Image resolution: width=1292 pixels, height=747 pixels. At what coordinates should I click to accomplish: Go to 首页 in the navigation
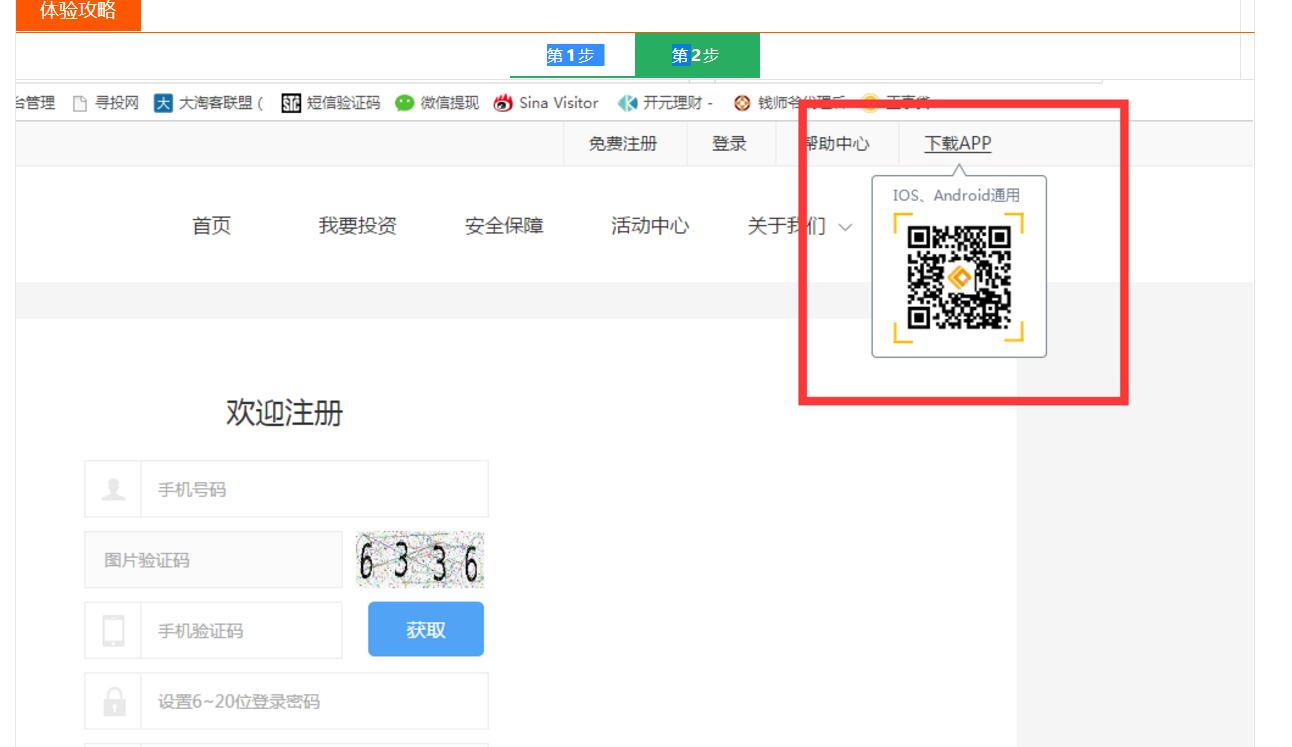(211, 226)
